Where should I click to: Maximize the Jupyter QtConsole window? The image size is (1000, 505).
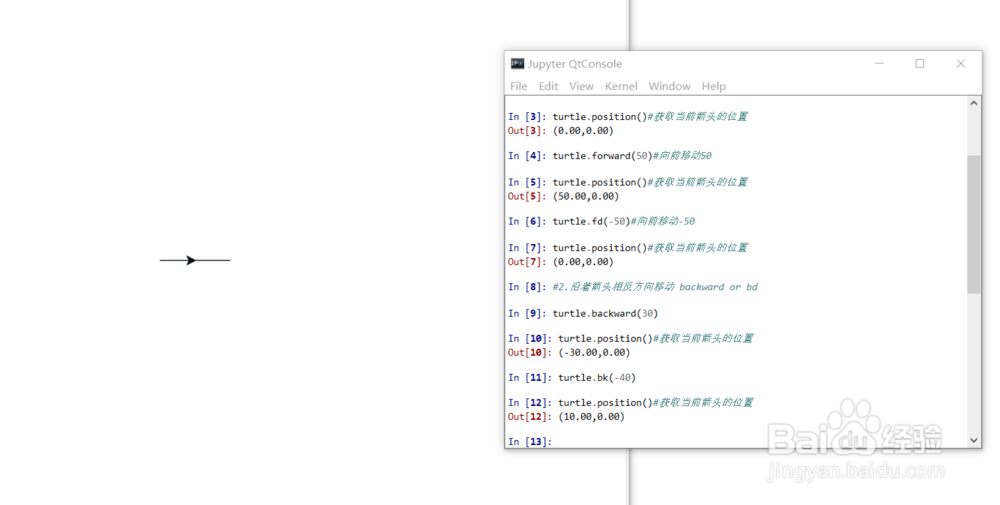coord(920,64)
